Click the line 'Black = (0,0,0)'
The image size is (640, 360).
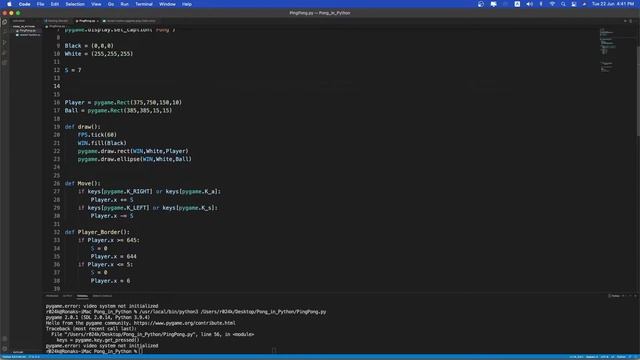coord(89,46)
